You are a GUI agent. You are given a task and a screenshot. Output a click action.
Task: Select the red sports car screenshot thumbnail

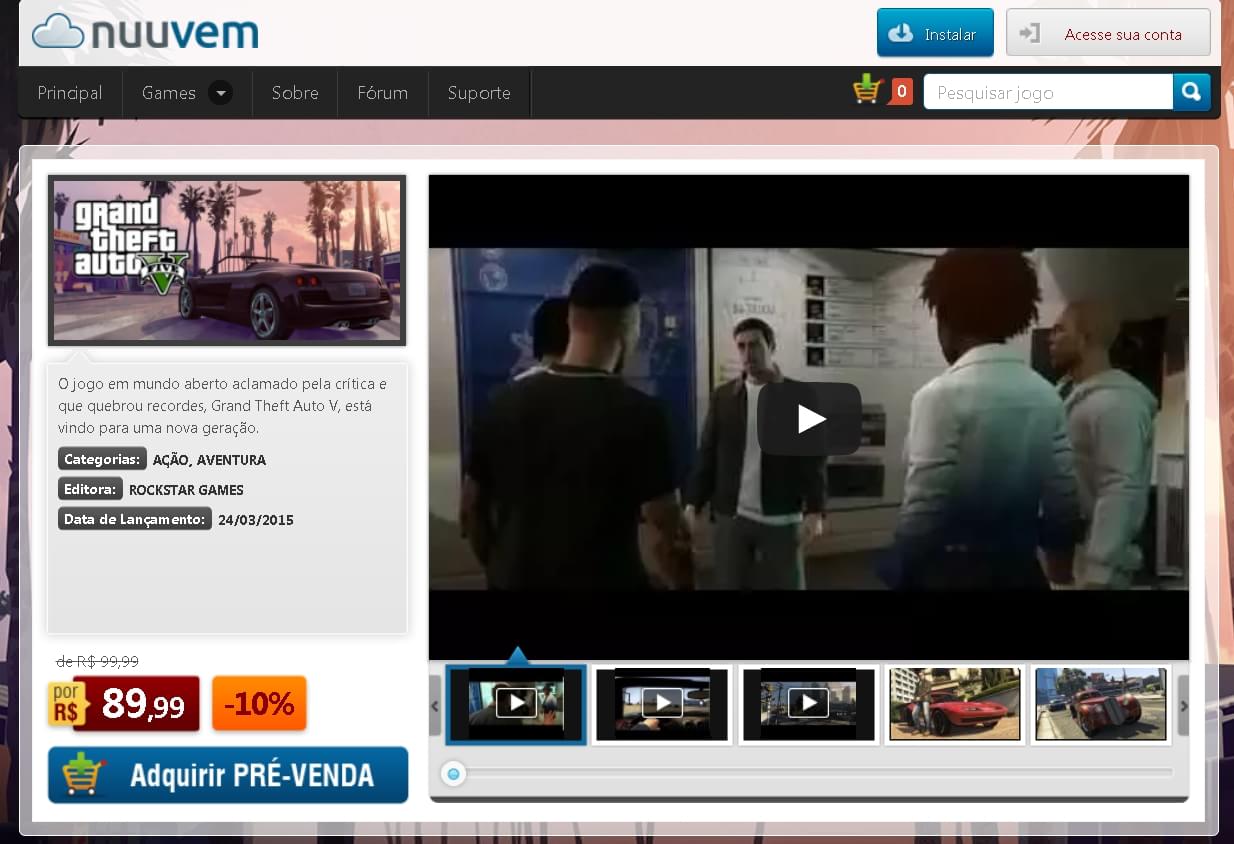tap(954, 704)
